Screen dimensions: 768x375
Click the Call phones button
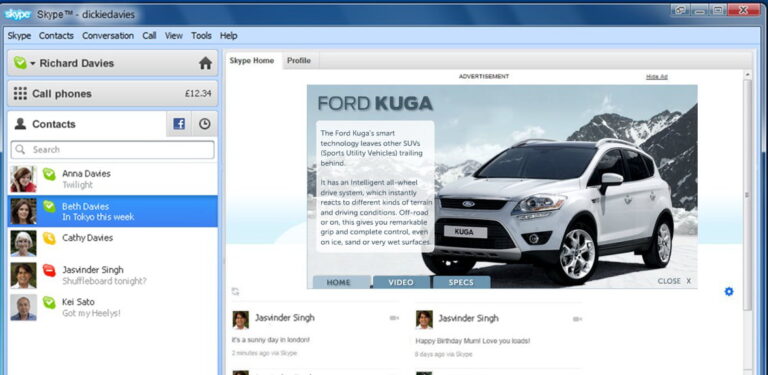coord(113,94)
